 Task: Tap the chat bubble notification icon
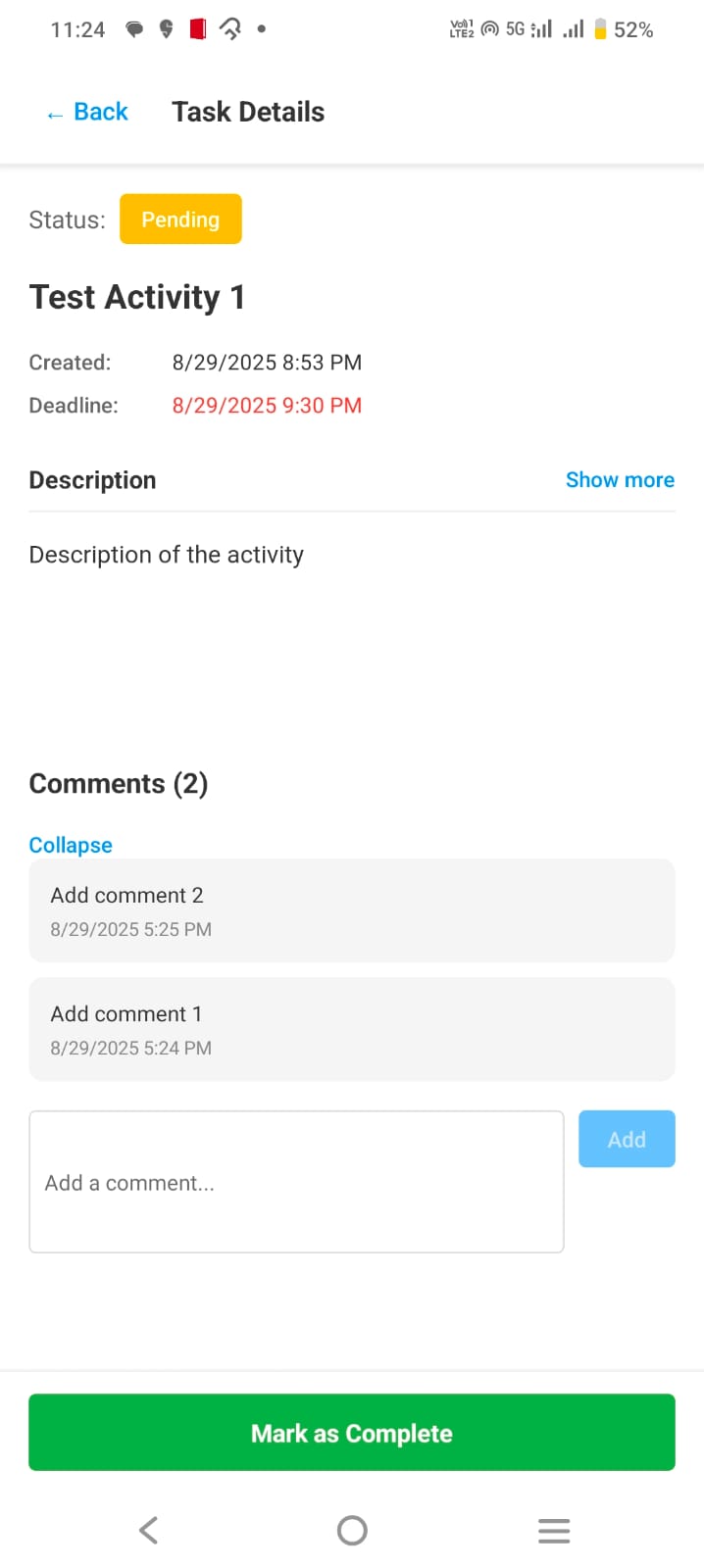pos(134,29)
